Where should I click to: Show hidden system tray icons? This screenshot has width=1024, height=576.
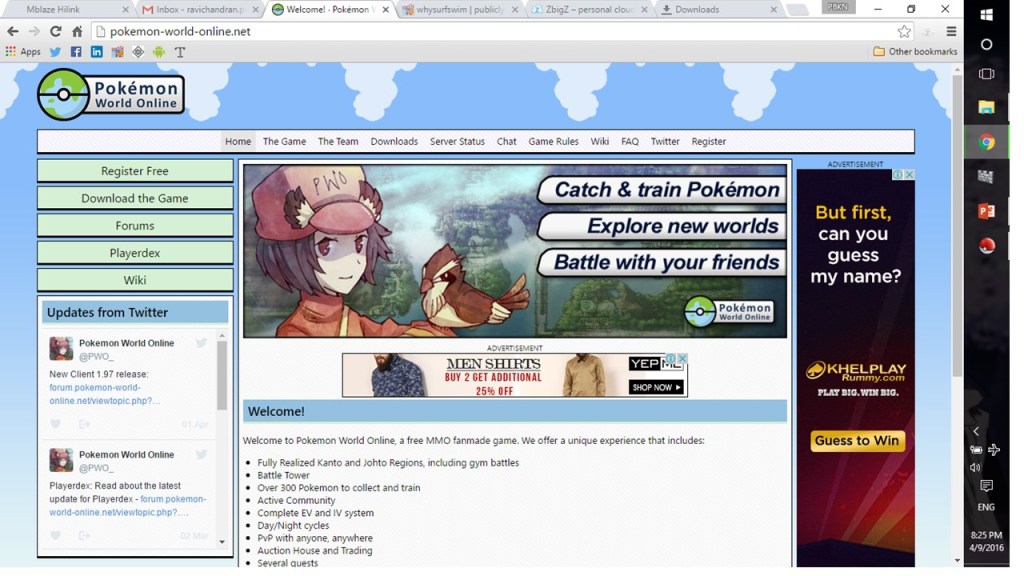976,432
